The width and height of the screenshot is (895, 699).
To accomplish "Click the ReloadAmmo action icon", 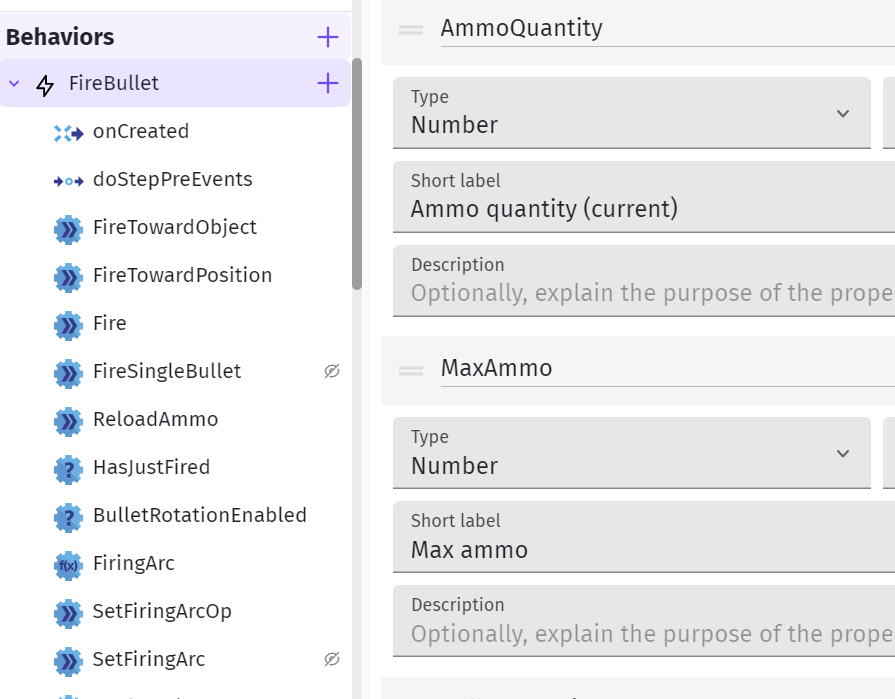I will [x=68, y=421].
